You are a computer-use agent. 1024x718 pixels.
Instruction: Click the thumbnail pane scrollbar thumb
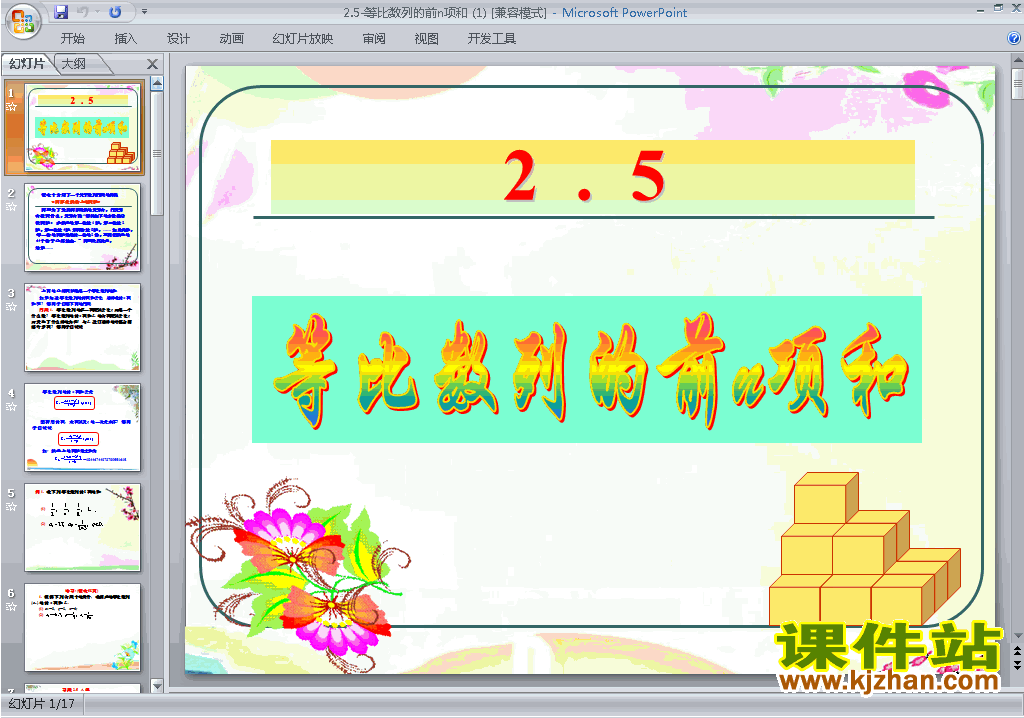[157, 154]
